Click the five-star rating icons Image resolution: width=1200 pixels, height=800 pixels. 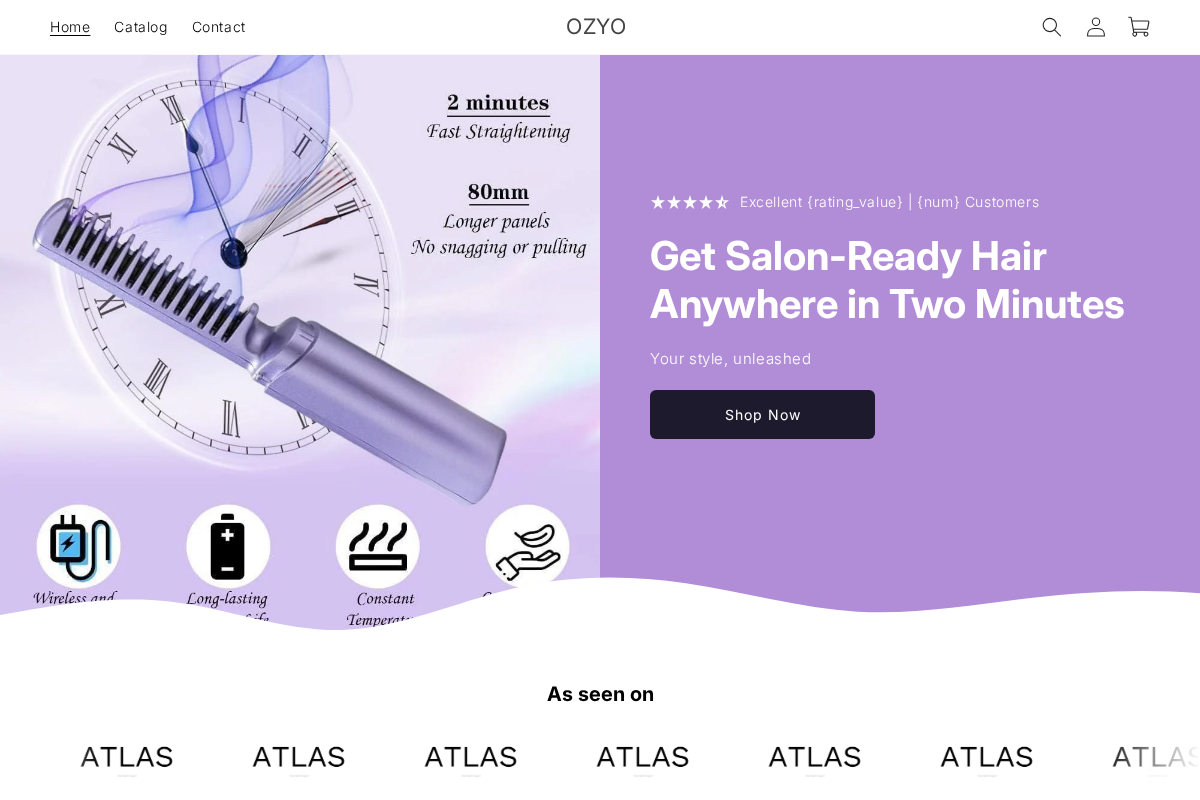(690, 202)
